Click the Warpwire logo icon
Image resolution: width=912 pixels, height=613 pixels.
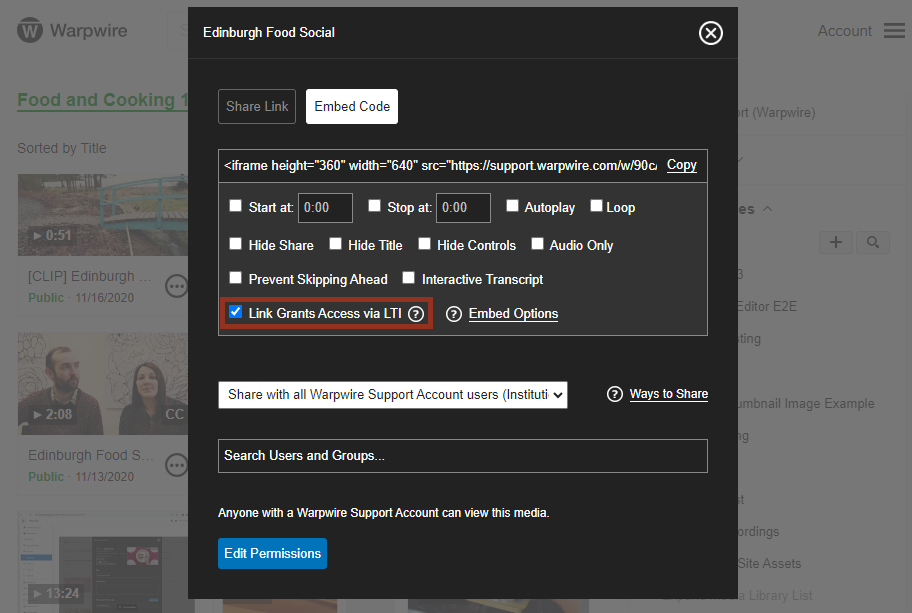[x=30, y=30]
